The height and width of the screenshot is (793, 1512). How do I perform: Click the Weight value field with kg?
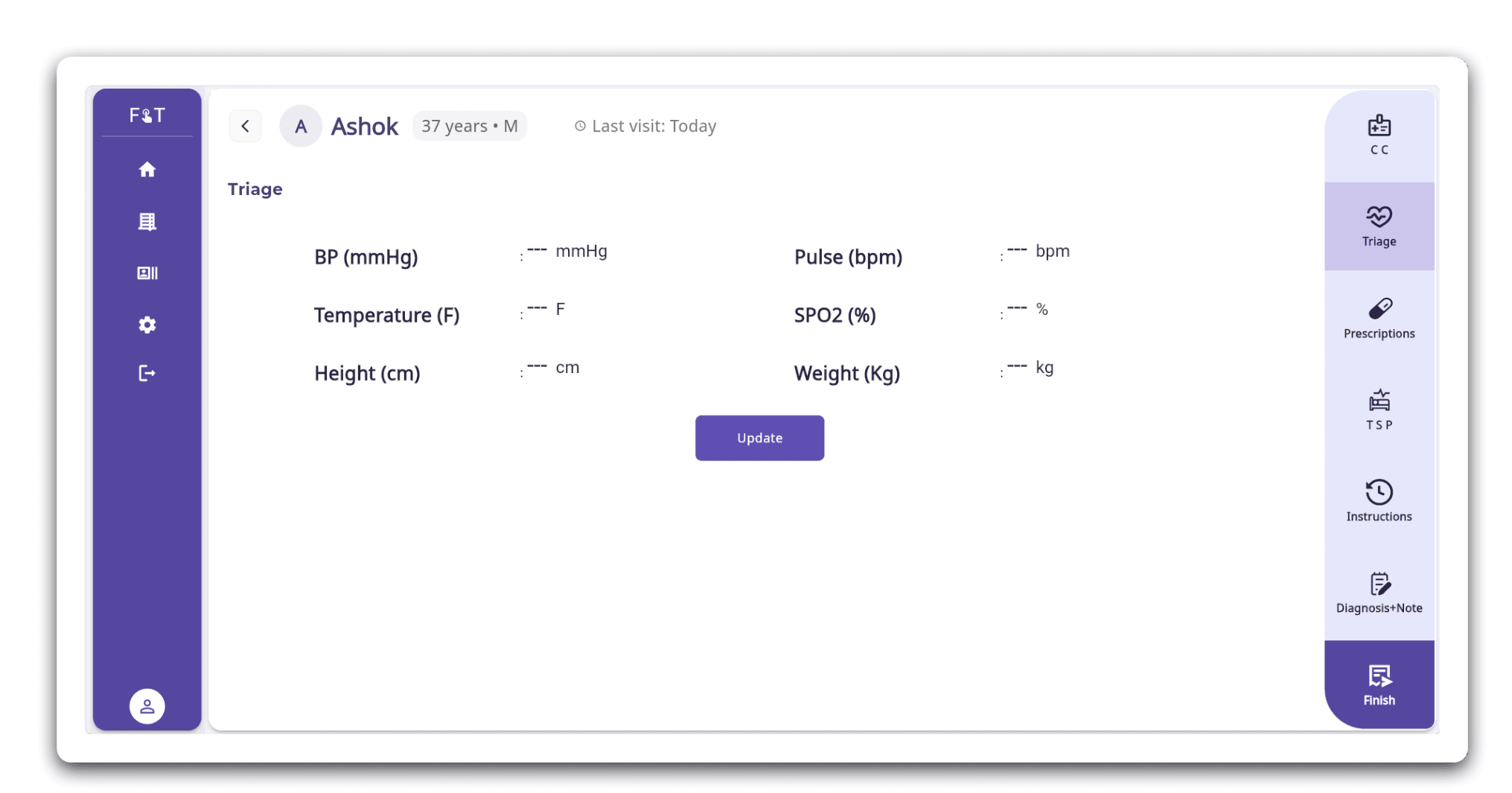coord(1030,367)
